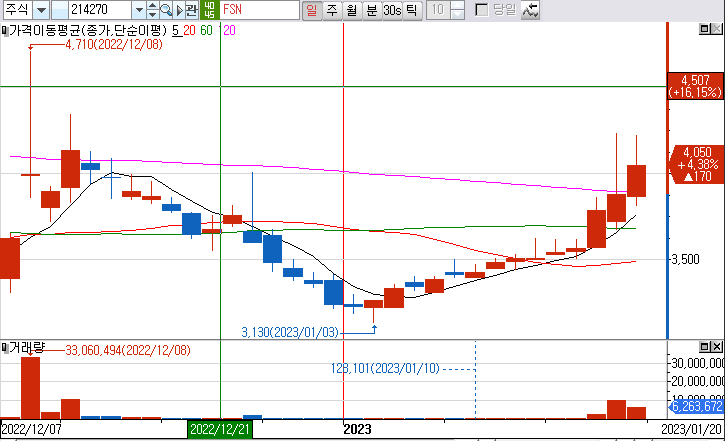The width and height of the screenshot is (725, 441).
Task: Click the period count field showing 10
Action: tap(438, 10)
